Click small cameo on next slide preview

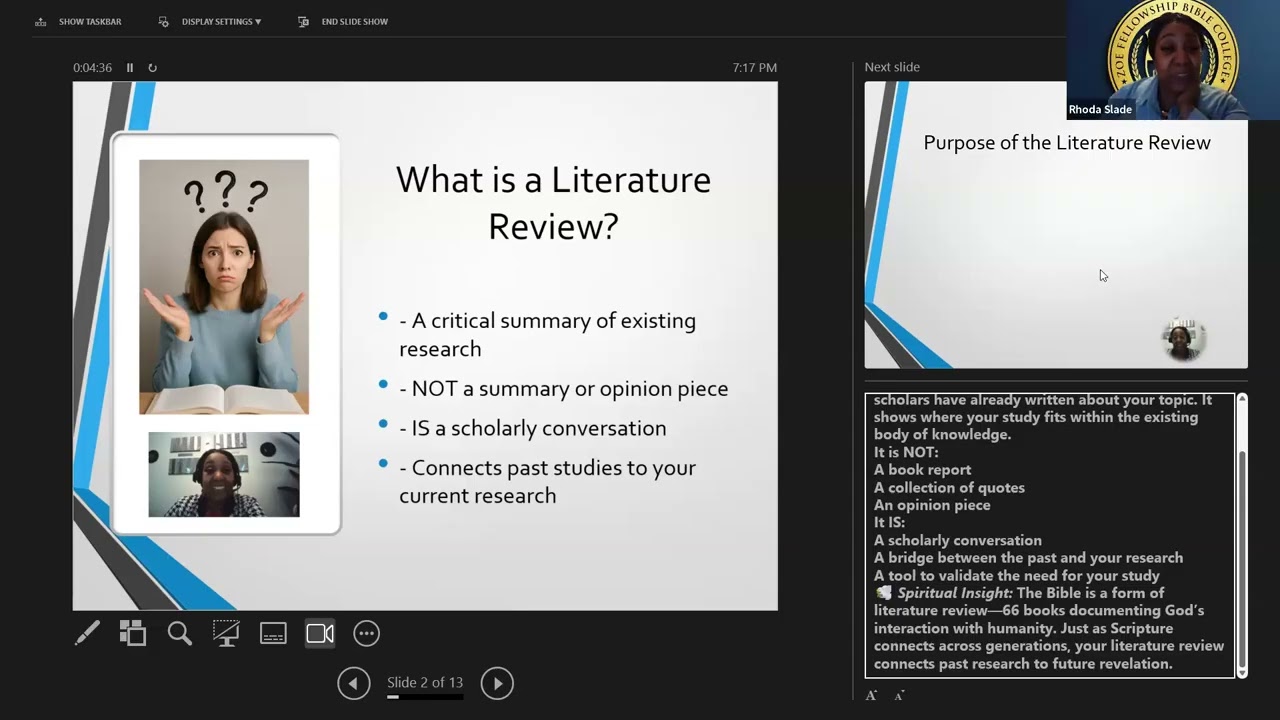(x=1183, y=340)
